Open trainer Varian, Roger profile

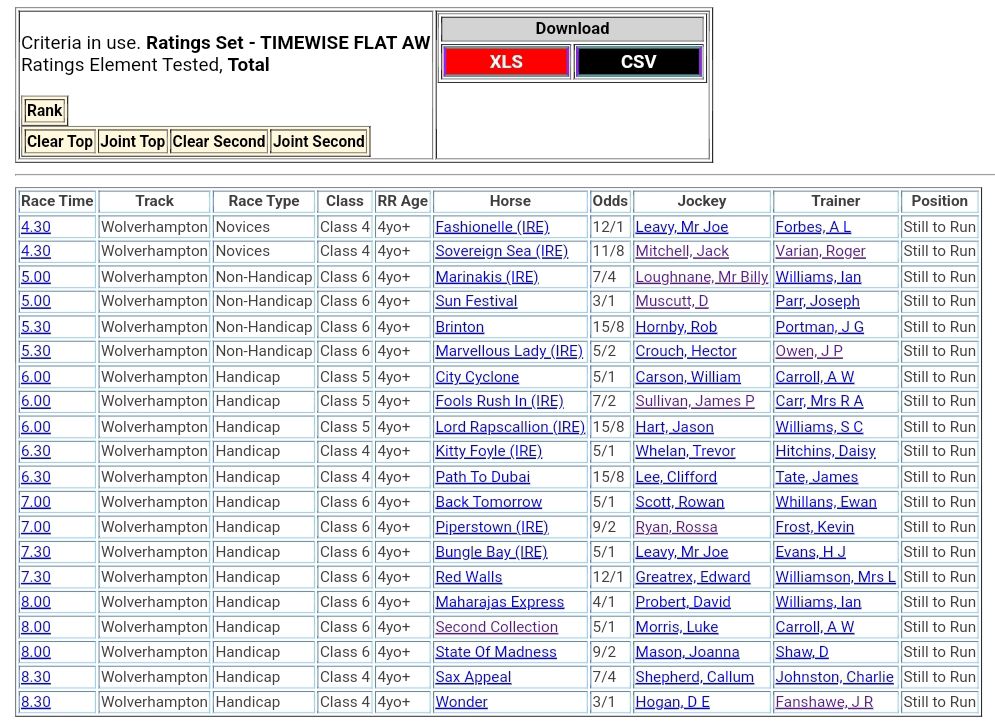point(820,252)
